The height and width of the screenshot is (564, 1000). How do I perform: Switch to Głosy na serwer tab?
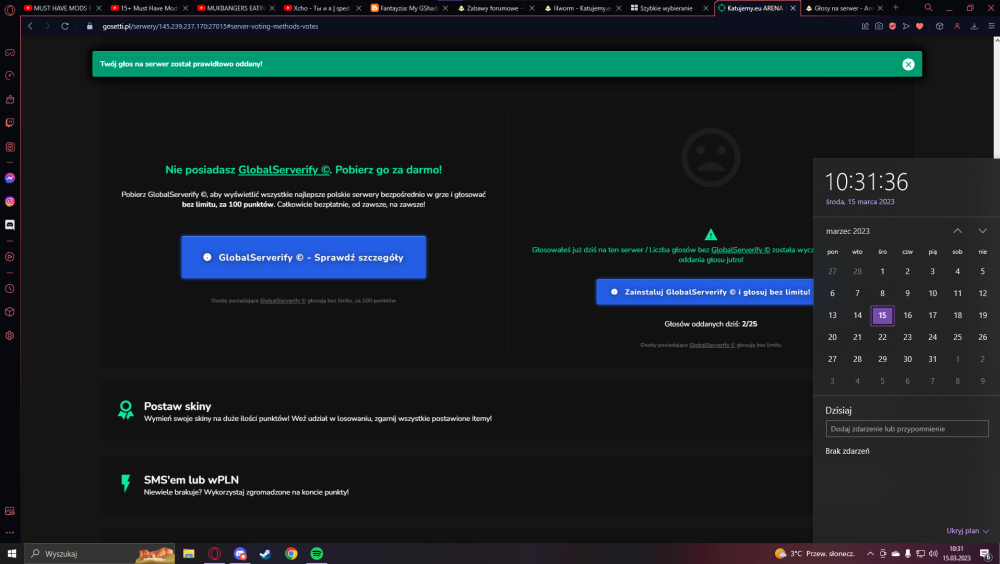pos(839,8)
